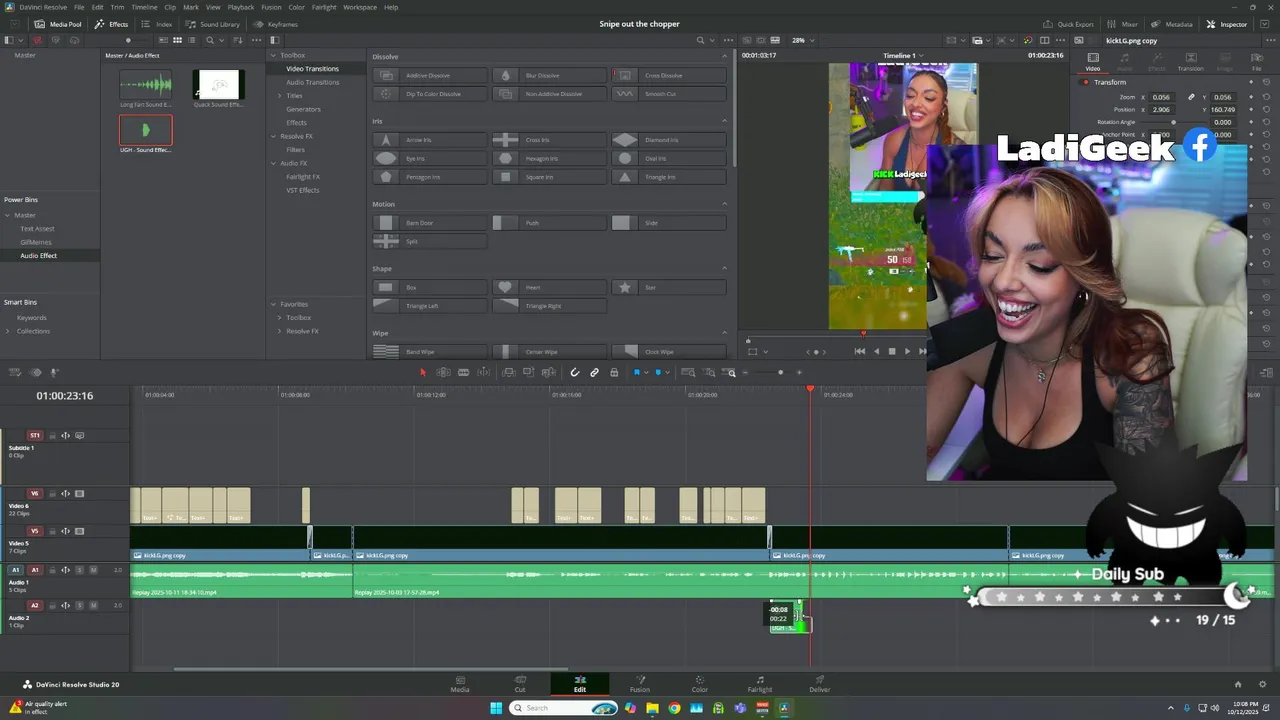Image resolution: width=1280 pixels, height=720 pixels.
Task: Click Zoom X value field 0.056
Action: pyautogui.click(x=1162, y=97)
